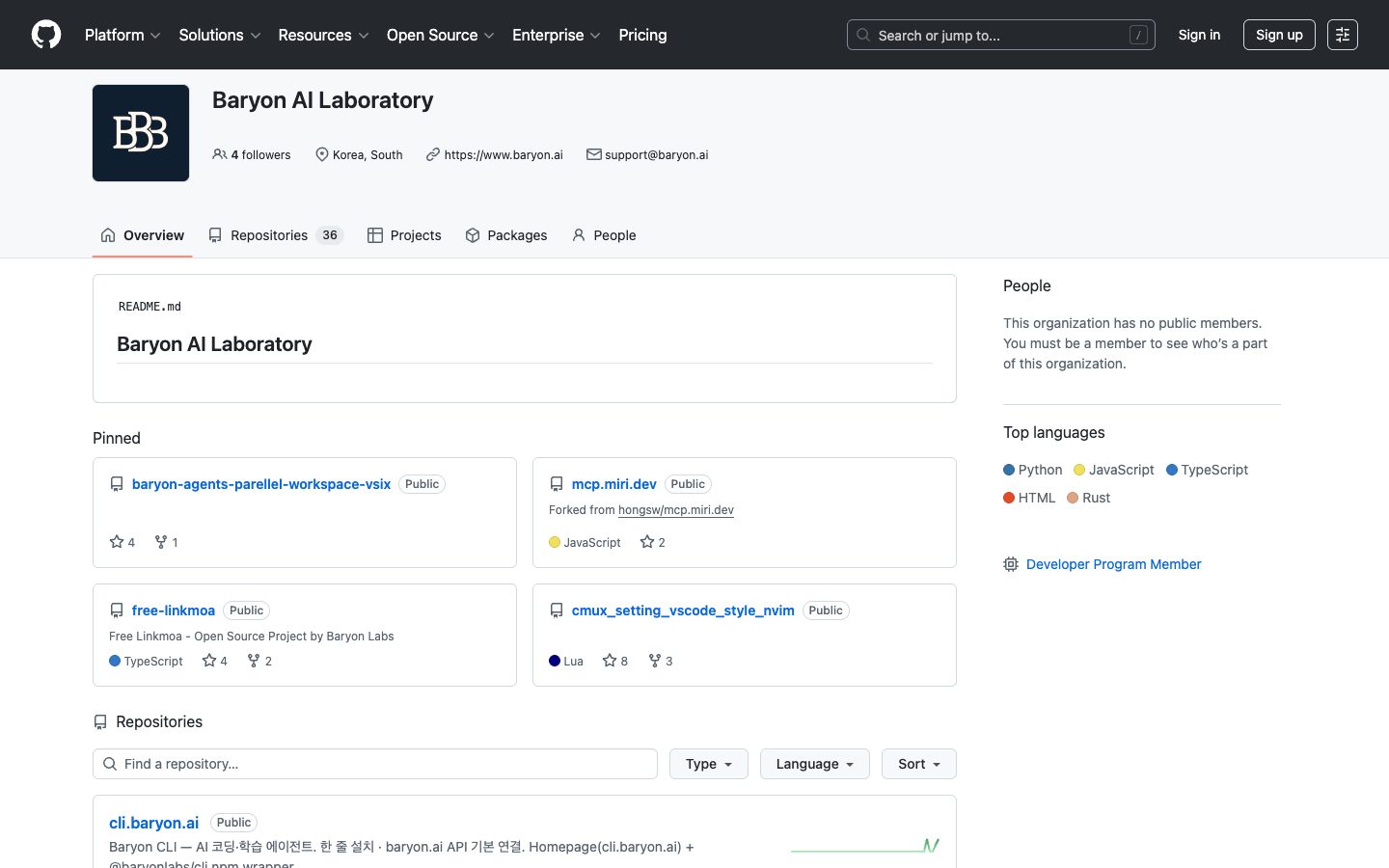Open 4 followers link
1389x868 pixels.
click(x=252, y=154)
